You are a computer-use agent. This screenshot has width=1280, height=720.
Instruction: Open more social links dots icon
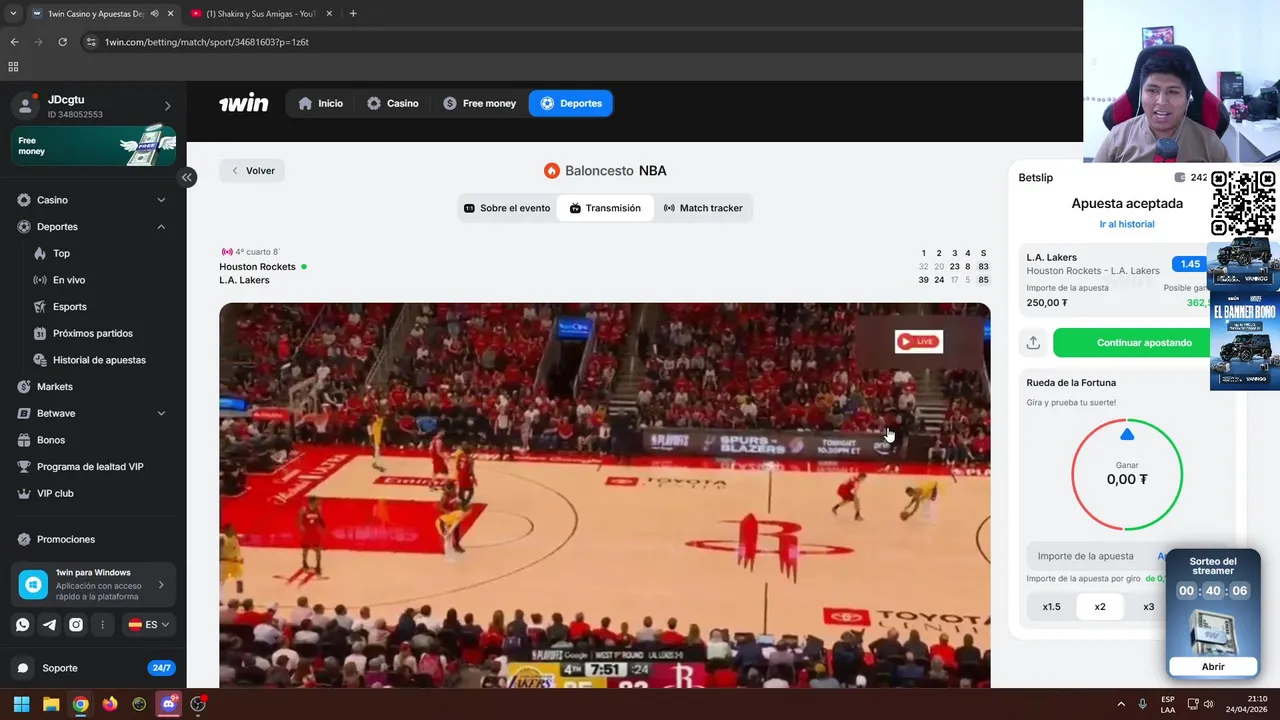[103, 625]
